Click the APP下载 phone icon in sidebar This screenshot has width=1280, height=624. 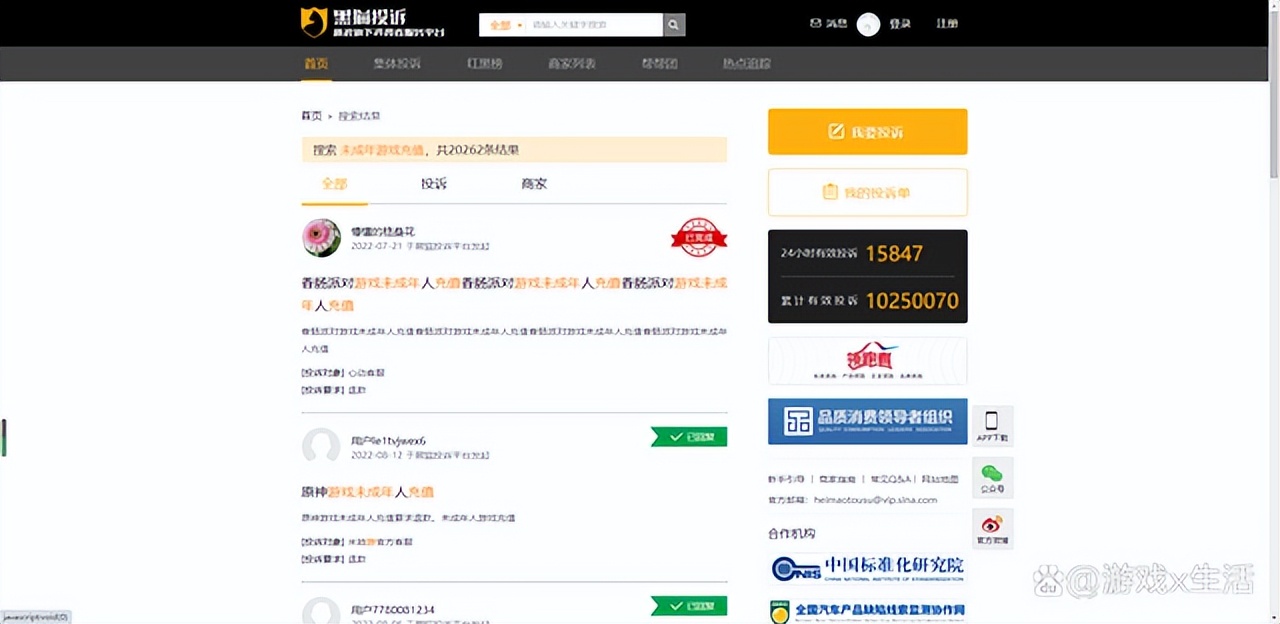click(x=991, y=423)
